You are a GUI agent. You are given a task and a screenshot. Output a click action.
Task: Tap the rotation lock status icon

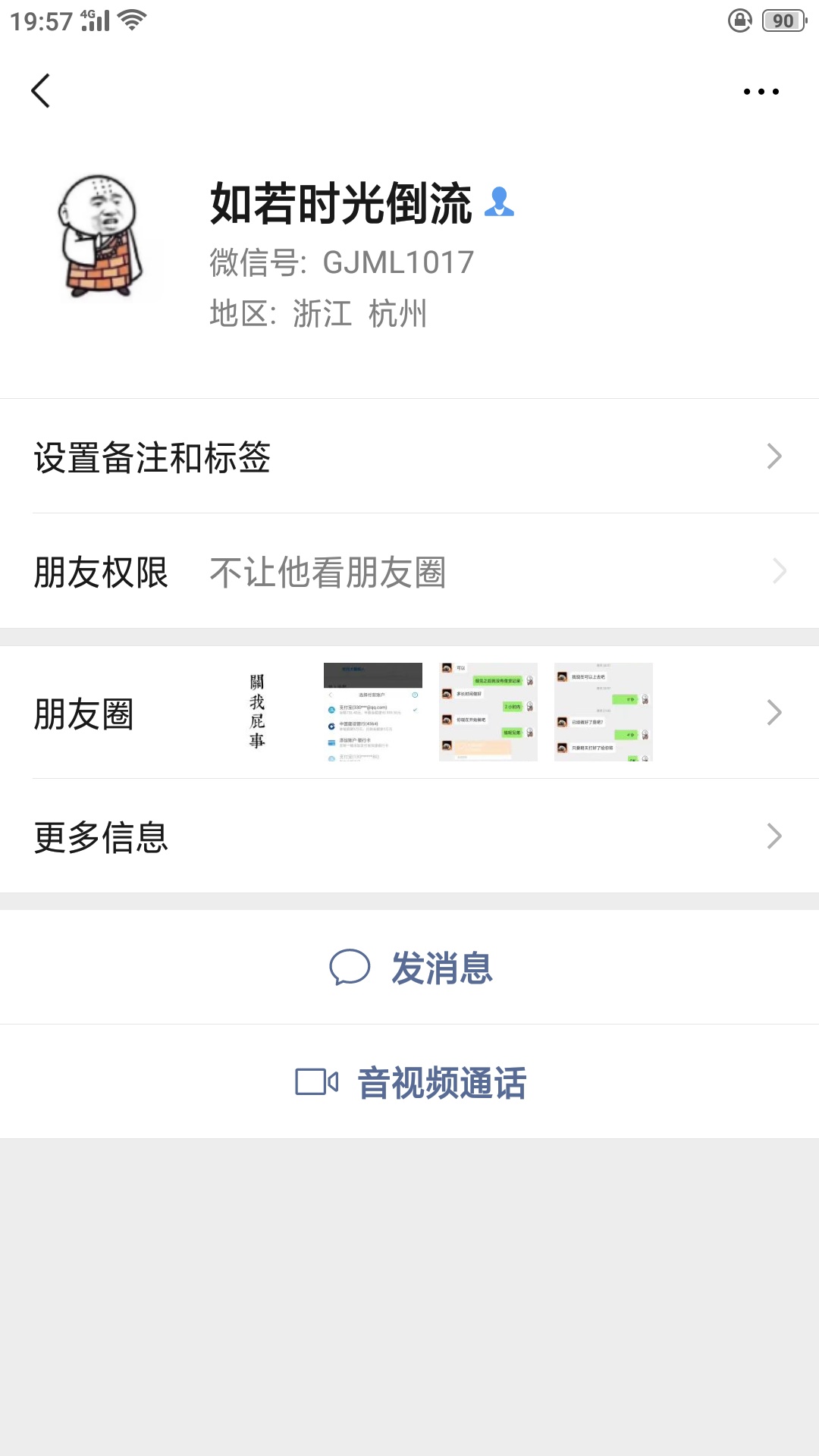740,20
